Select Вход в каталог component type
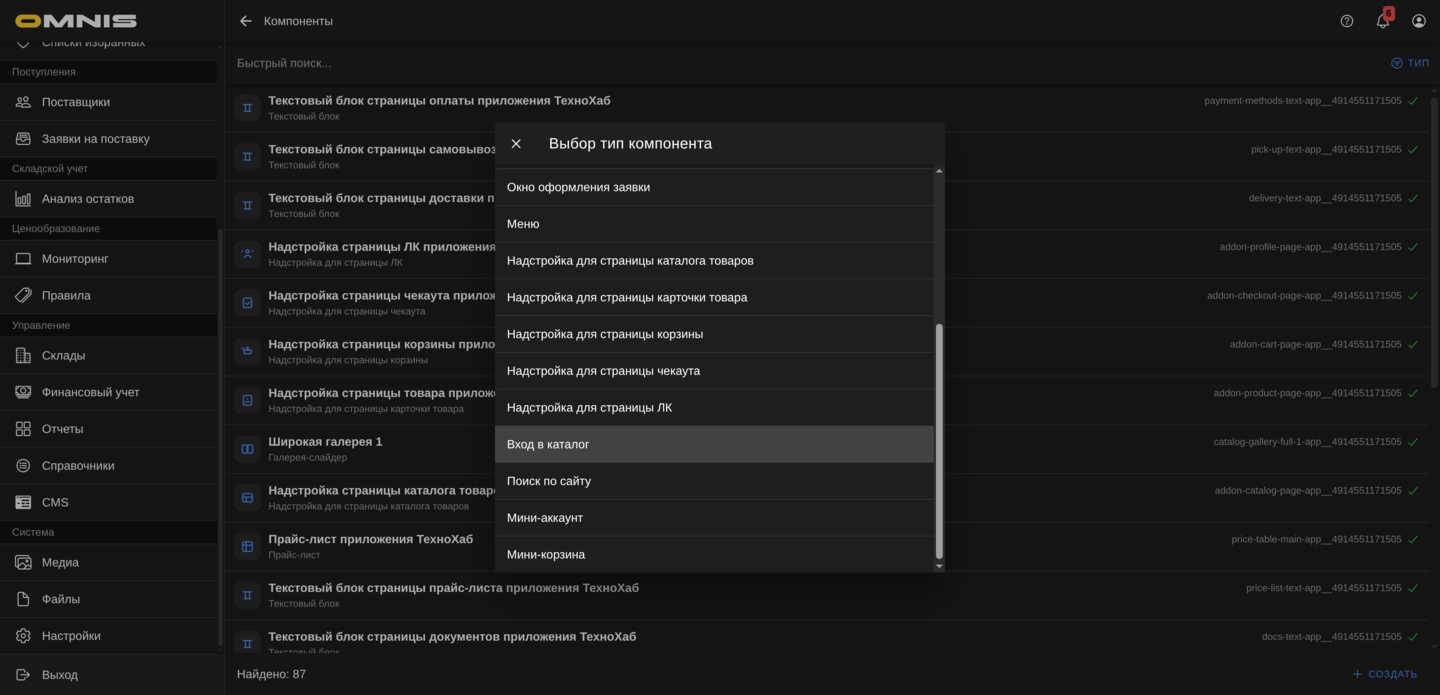1440x695 pixels. pyautogui.click(x=714, y=444)
